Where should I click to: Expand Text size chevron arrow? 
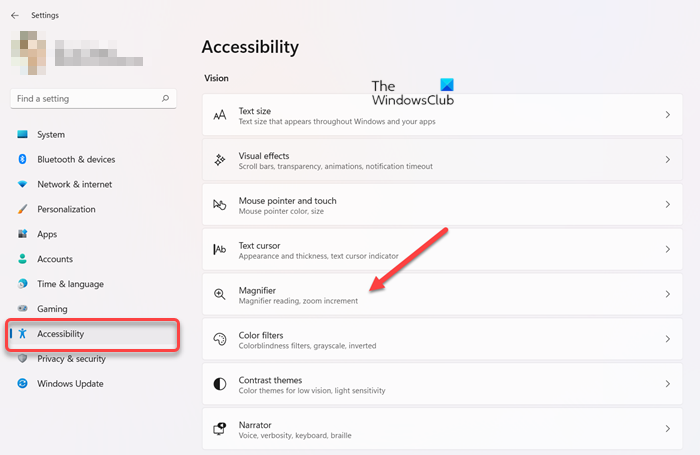point(667,115)
